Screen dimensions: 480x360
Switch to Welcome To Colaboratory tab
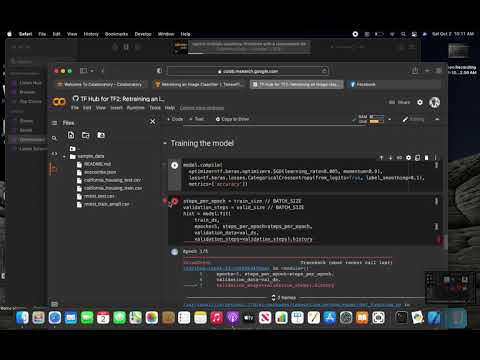pos(100,84)
